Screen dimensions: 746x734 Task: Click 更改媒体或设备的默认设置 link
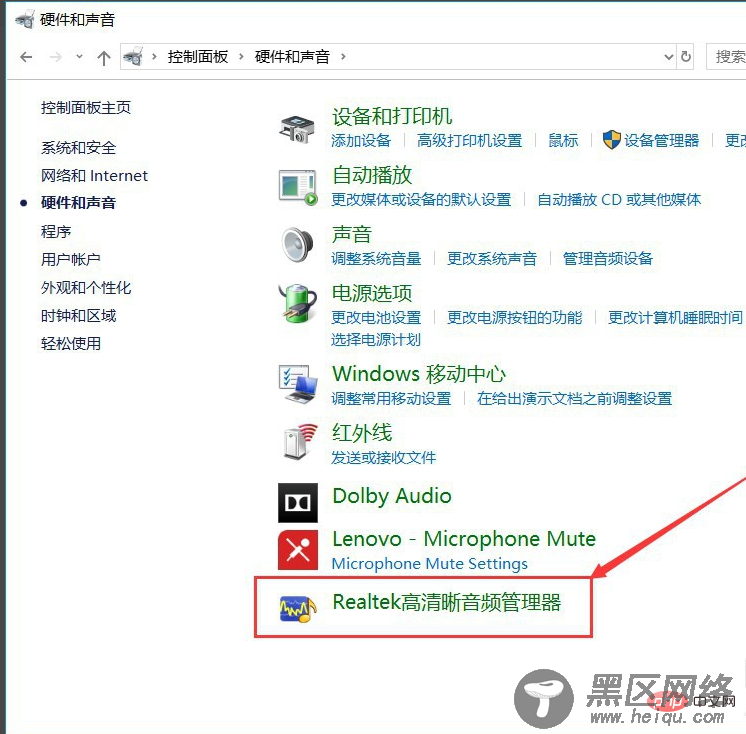pos(422,199)
